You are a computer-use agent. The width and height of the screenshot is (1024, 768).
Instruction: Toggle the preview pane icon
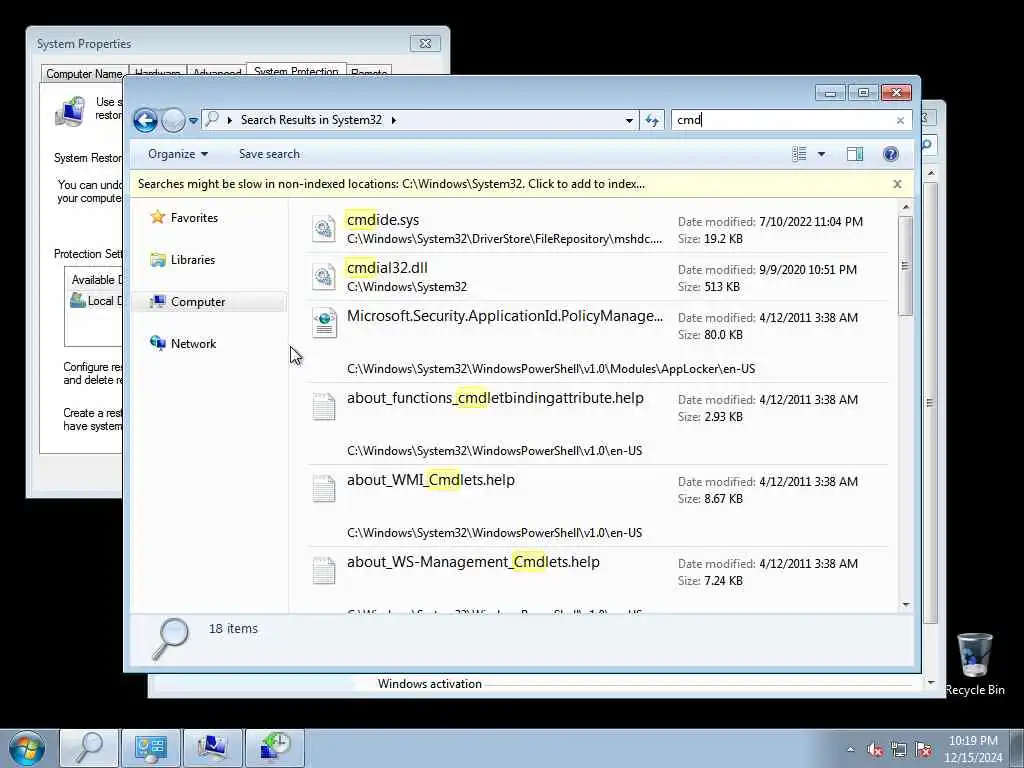(855, 154)
